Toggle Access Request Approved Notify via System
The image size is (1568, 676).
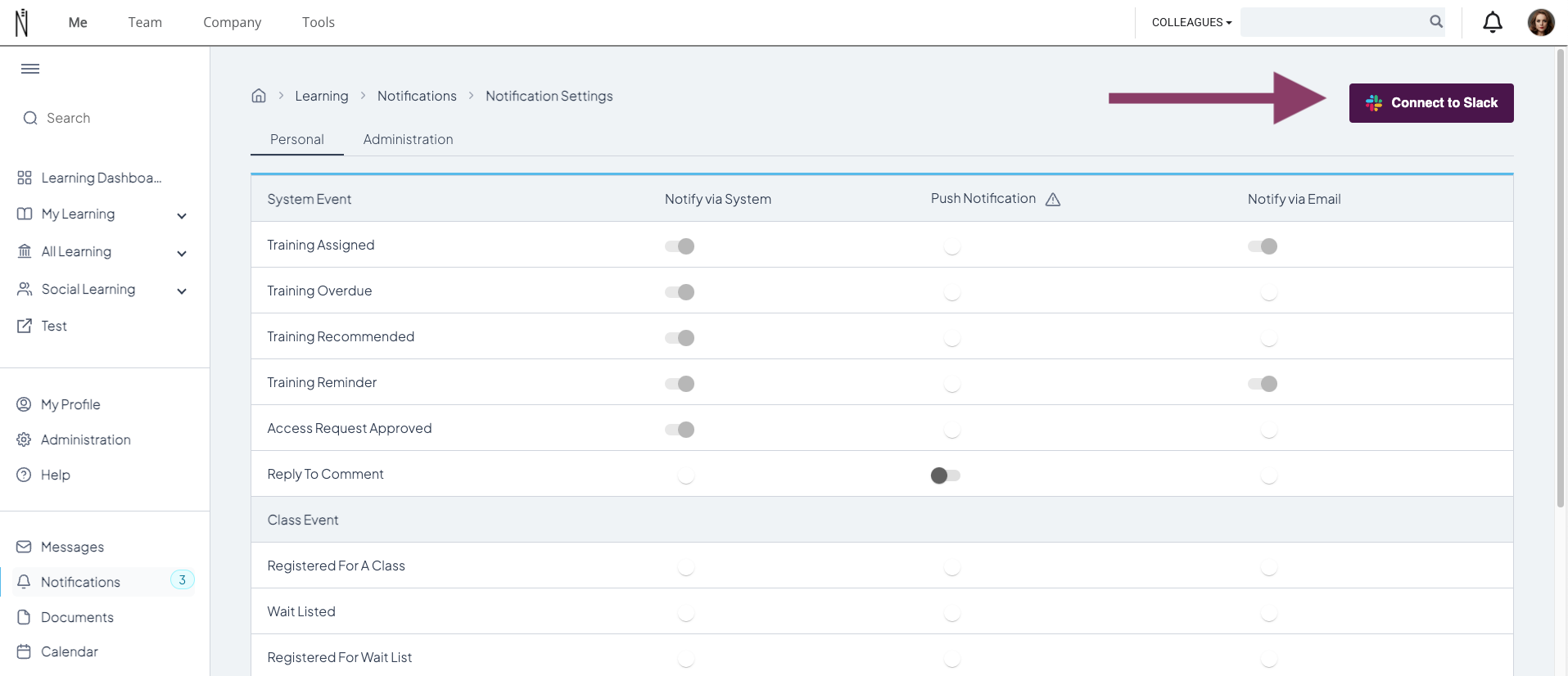click(x=680, y=430)
